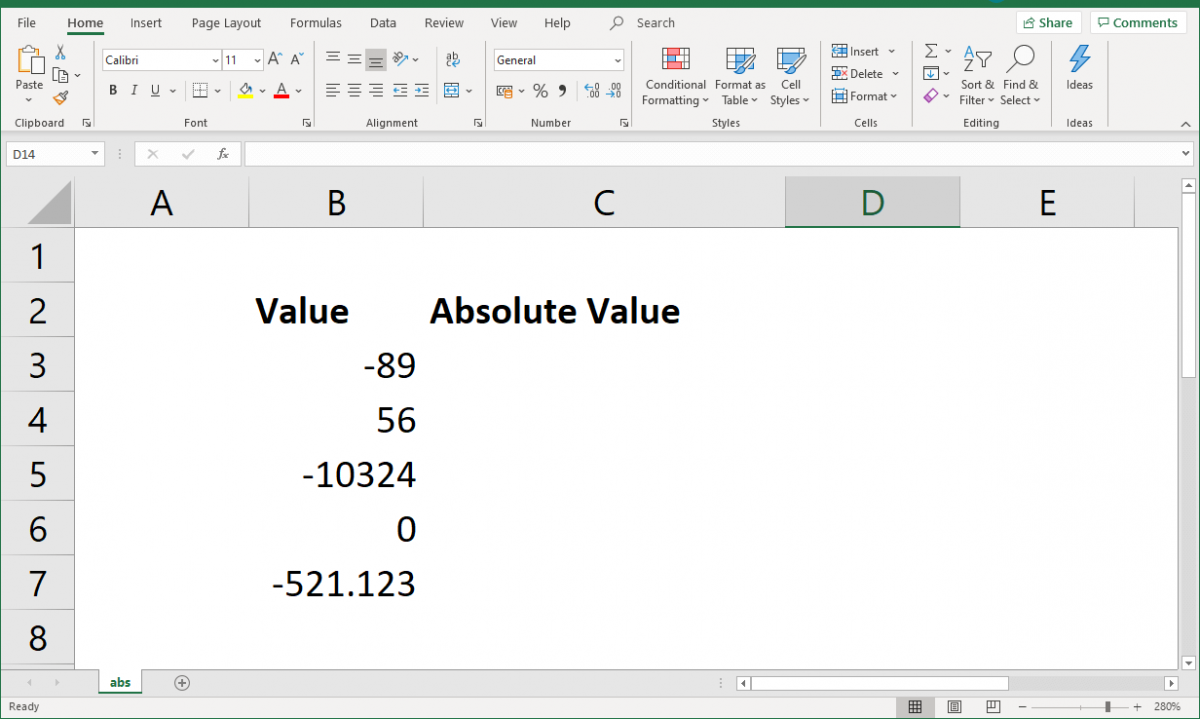Image resolution: width=1200 pixels, height=719 pixels.
Task: Open the Format cells menu
Action: 865,96
